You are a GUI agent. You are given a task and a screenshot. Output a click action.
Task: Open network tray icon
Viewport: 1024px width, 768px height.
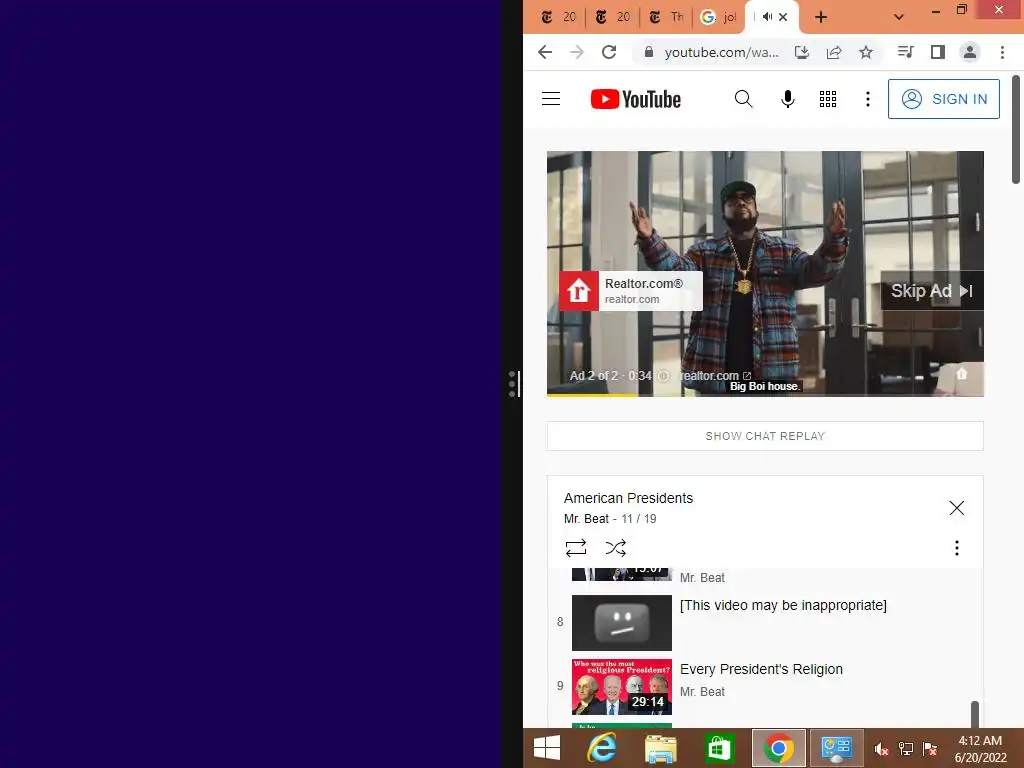click(905, 749)
